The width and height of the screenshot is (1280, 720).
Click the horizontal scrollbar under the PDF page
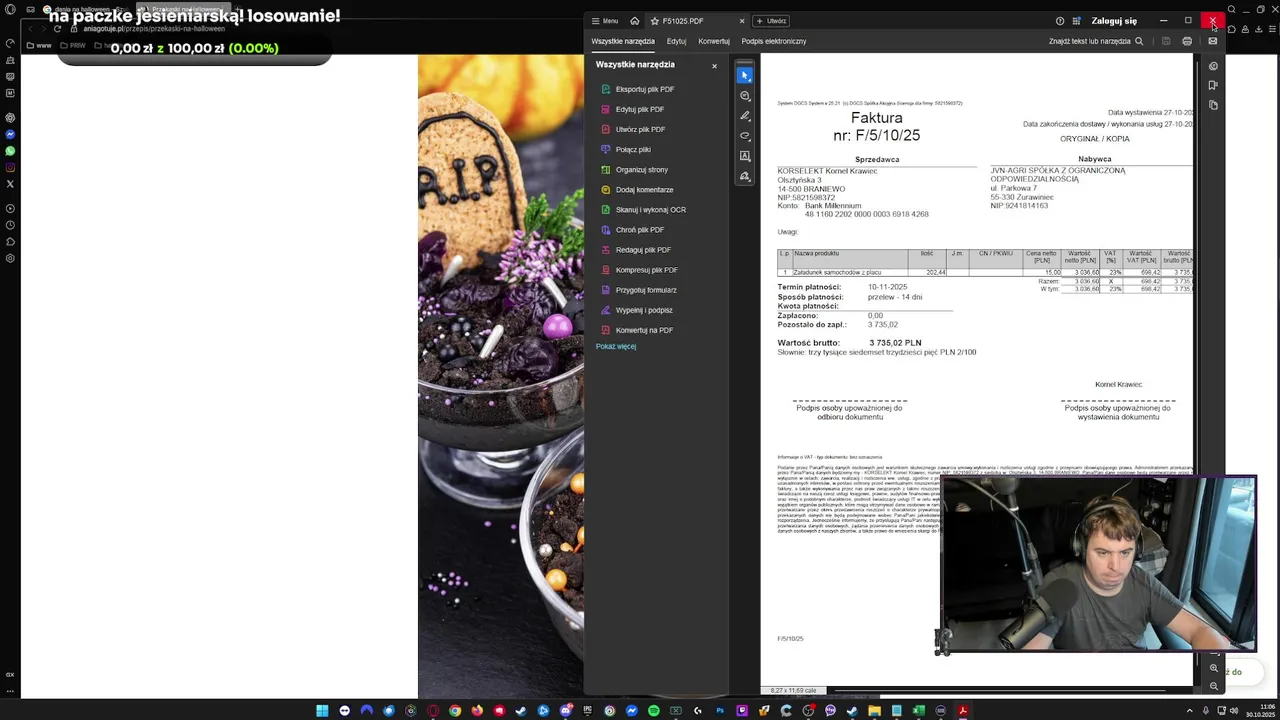(x=1000, y=690)
